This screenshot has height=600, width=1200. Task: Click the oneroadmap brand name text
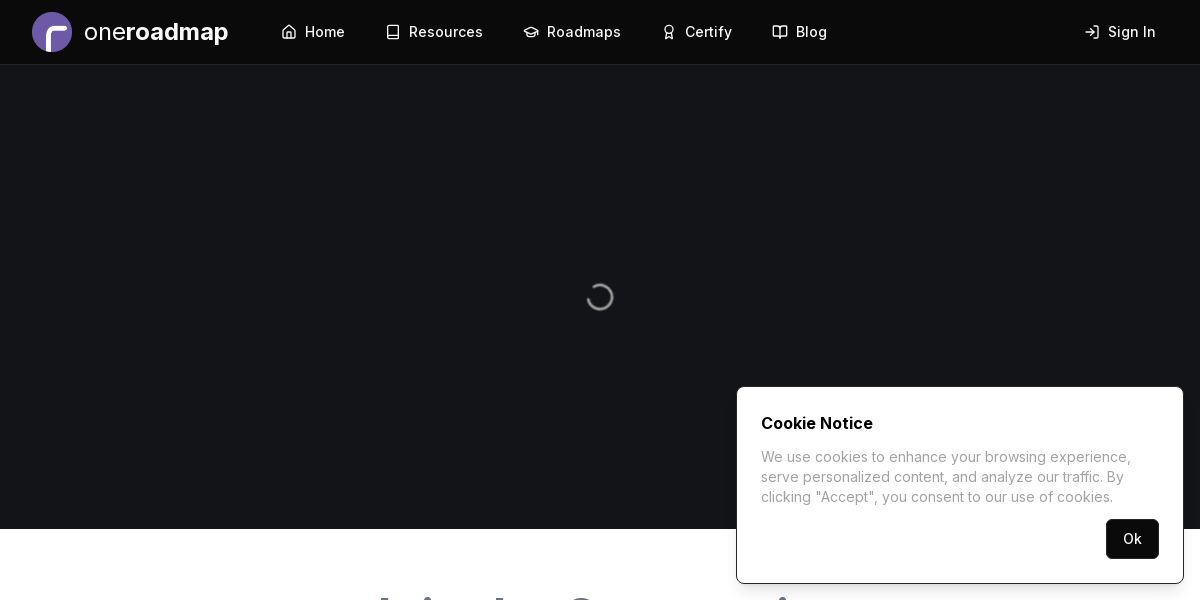click(156, 32)
